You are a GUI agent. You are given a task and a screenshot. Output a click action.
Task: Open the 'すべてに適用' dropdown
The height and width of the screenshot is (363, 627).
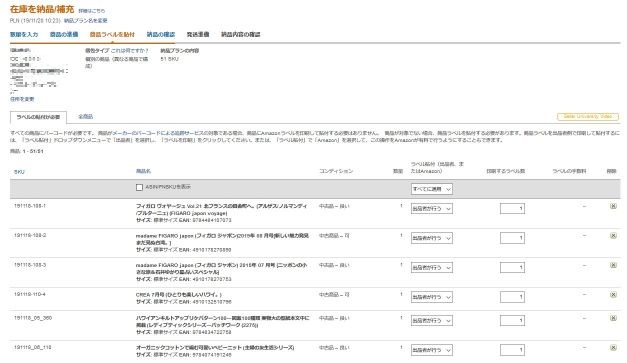point(432,189)
